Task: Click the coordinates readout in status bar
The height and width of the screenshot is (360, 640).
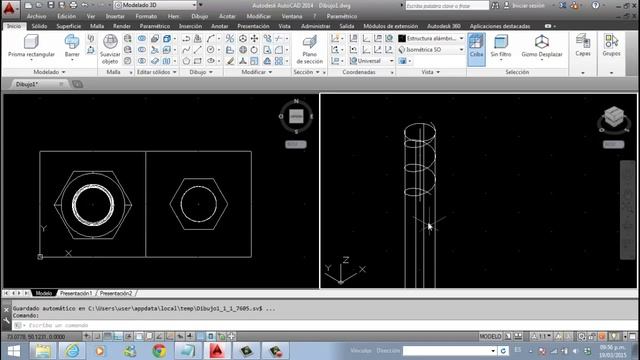Action: click(x=36, y=337)
